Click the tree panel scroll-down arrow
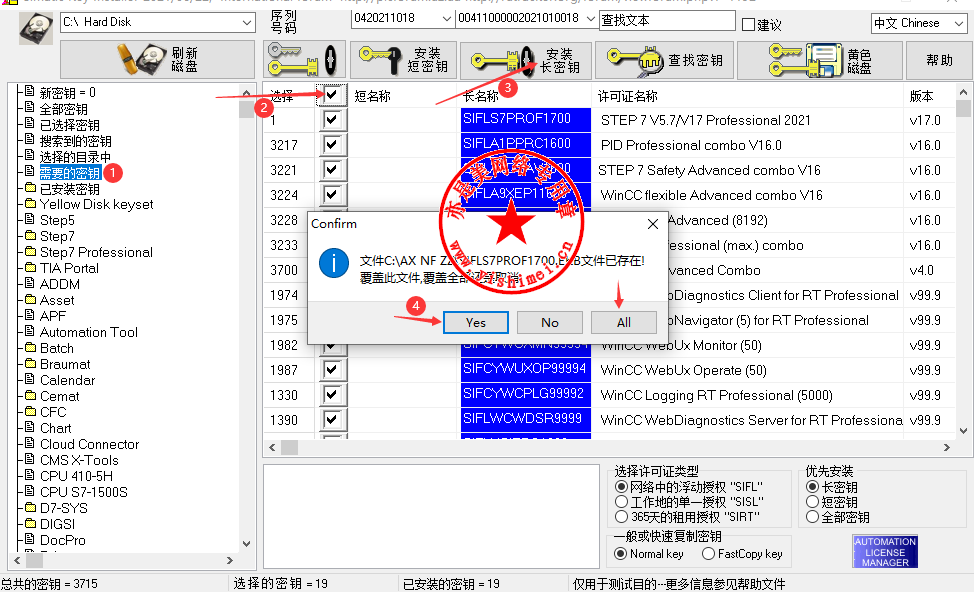 point(247,544)
